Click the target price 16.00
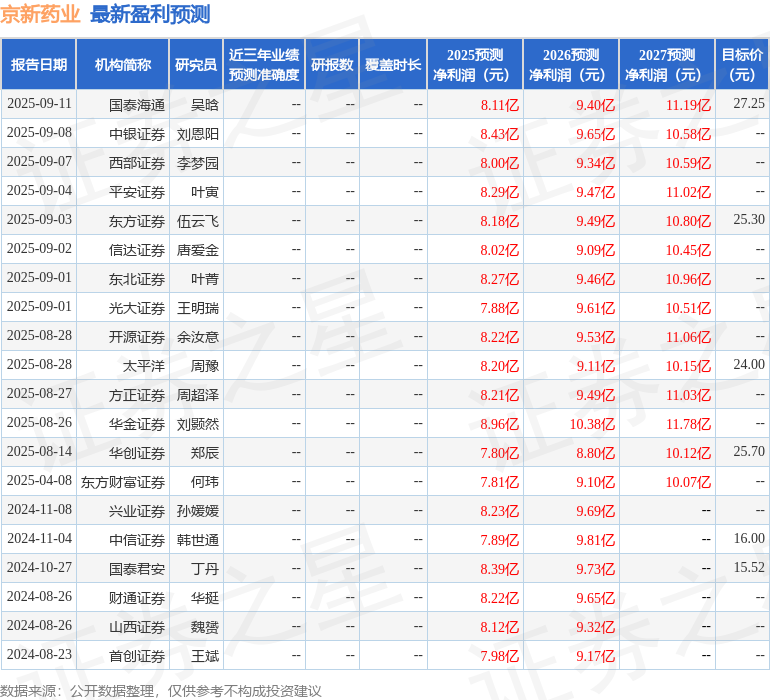 [x=749, y=538]
